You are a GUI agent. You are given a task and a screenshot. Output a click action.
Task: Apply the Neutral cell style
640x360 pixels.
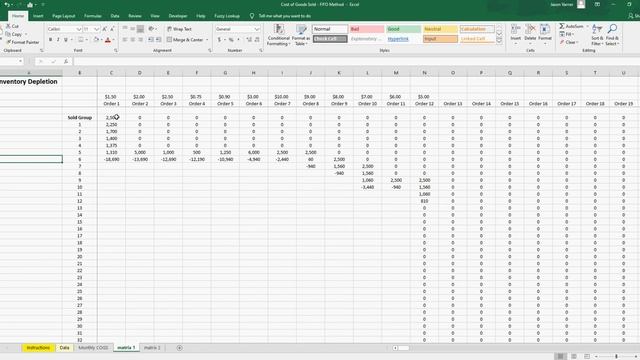pos(440,29)
